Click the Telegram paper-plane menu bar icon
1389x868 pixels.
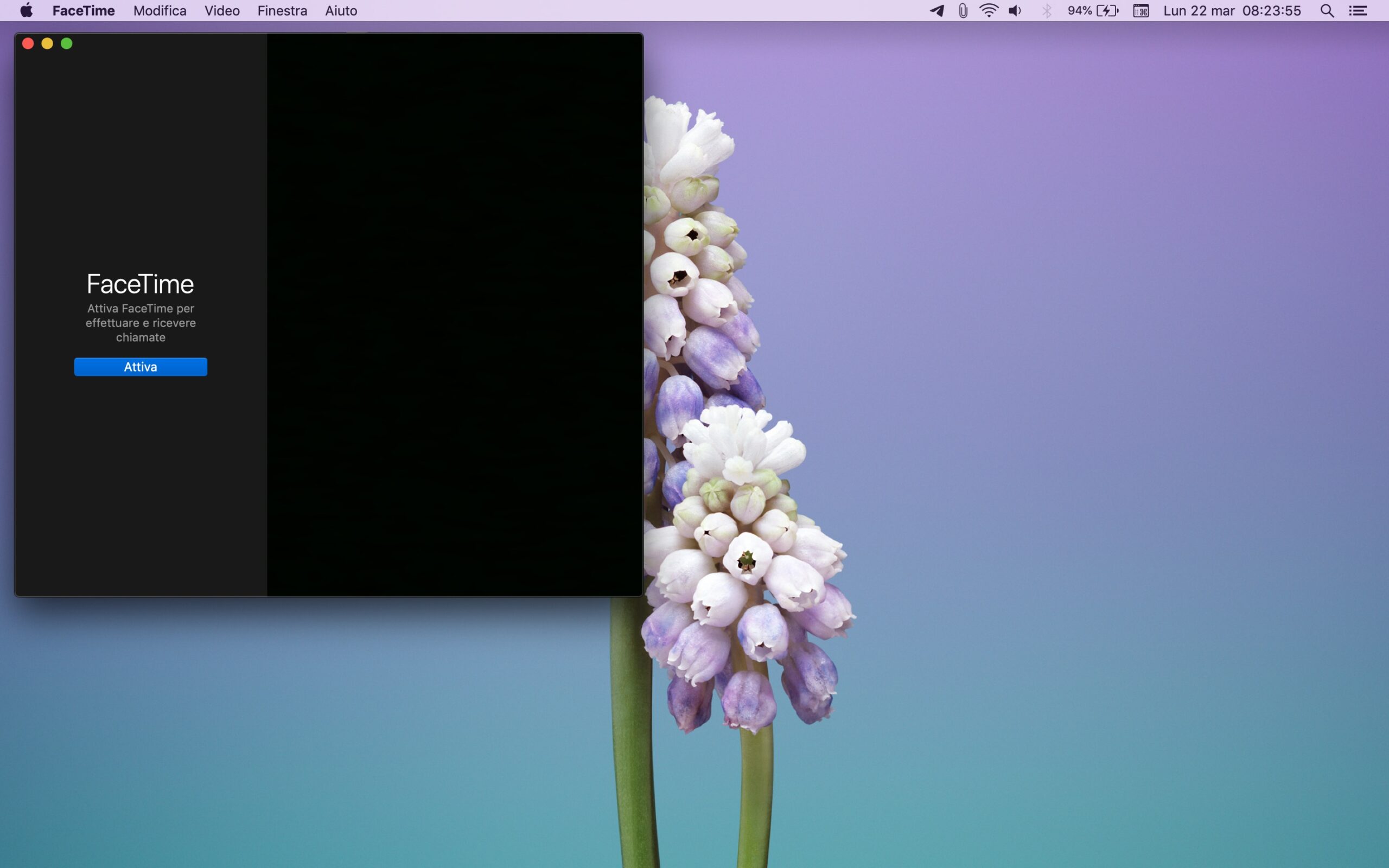(936, 11)
